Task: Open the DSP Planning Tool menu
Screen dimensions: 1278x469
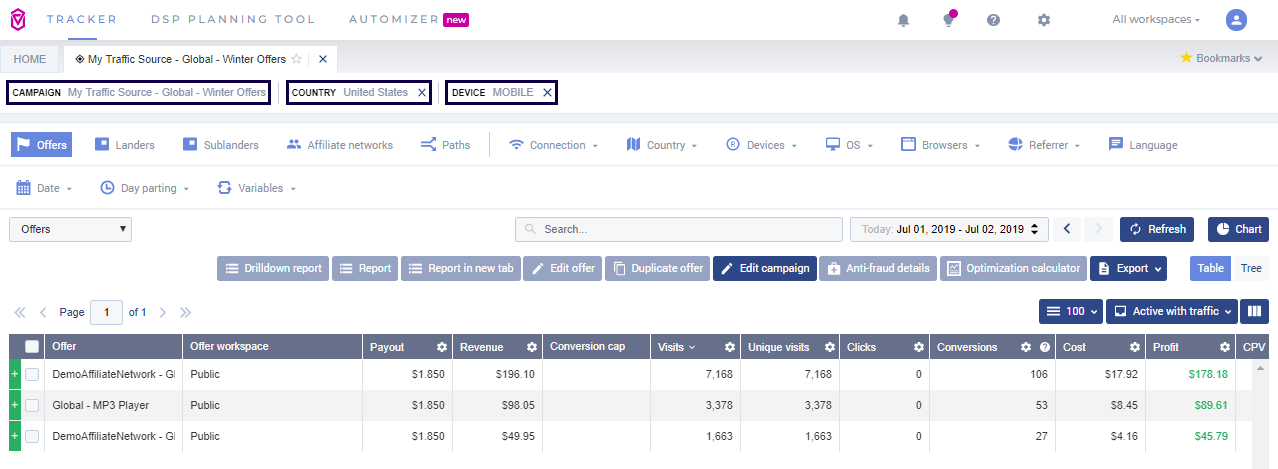Action: (232, 20)
